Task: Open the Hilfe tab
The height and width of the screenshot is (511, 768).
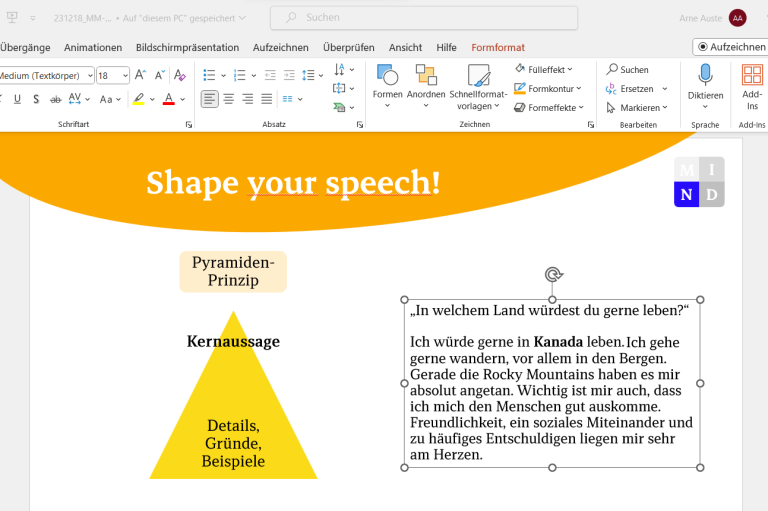Action: [x=446, y=48]
